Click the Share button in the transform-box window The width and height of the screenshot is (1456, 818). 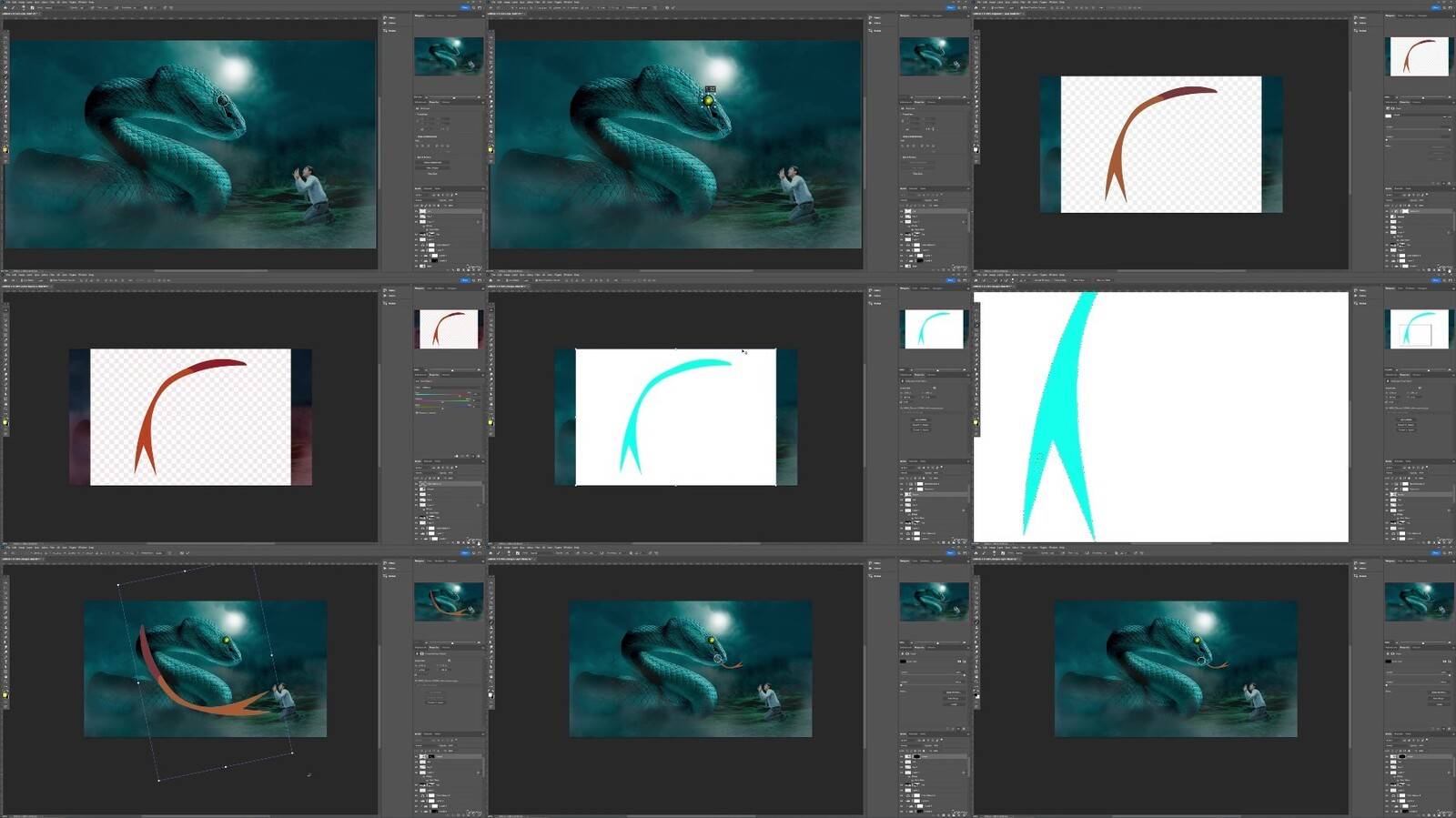[x=464, y=552]
